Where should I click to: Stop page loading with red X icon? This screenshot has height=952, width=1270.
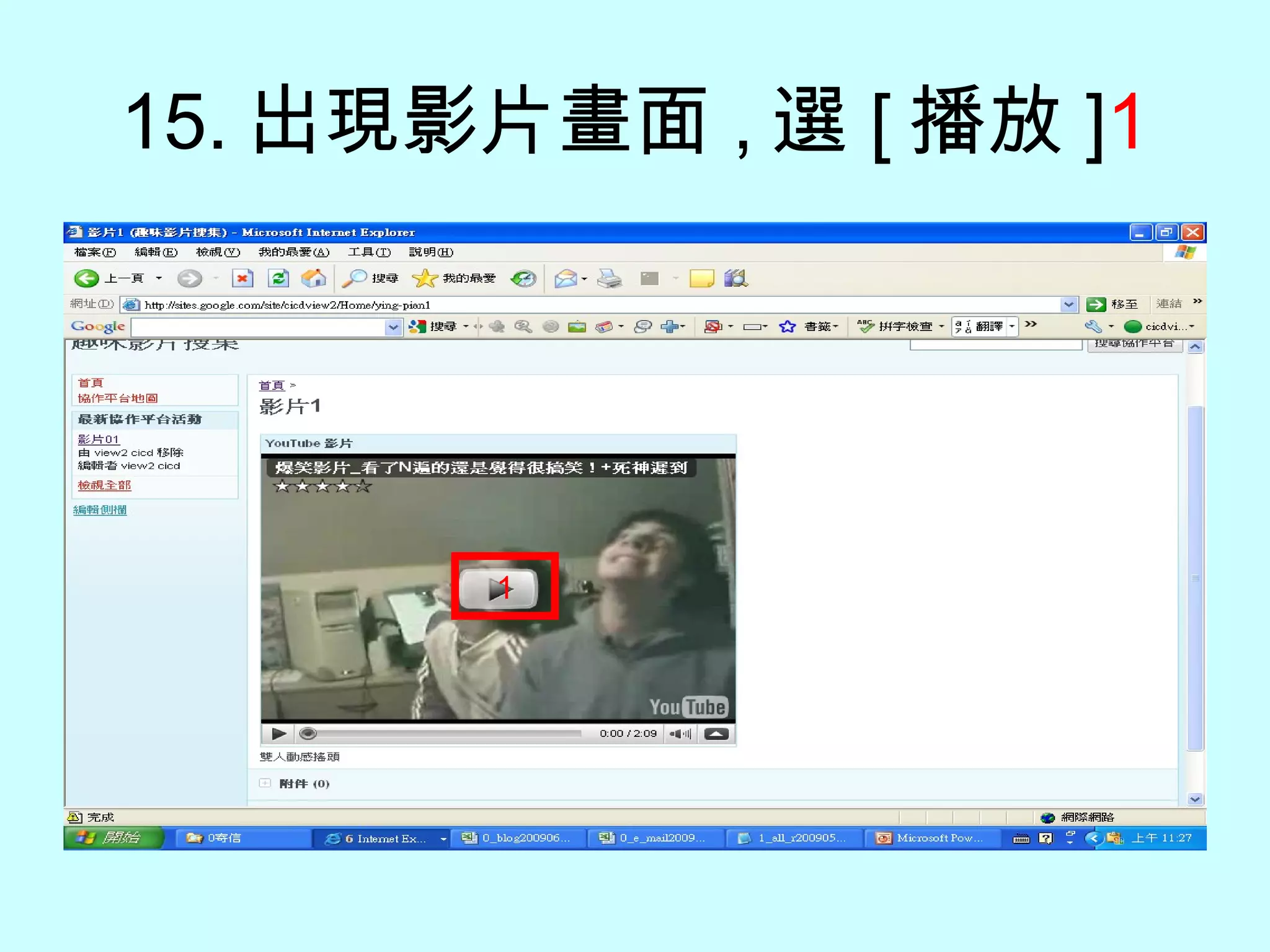(x=242, y=279)
